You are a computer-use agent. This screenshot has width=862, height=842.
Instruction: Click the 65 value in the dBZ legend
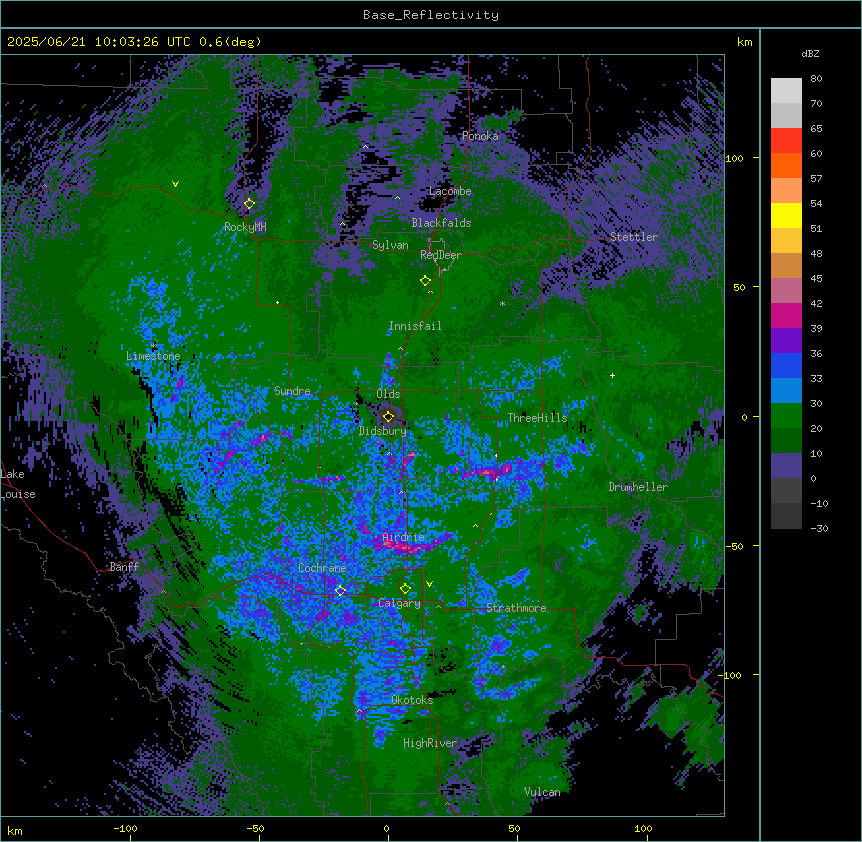point(816,129)
